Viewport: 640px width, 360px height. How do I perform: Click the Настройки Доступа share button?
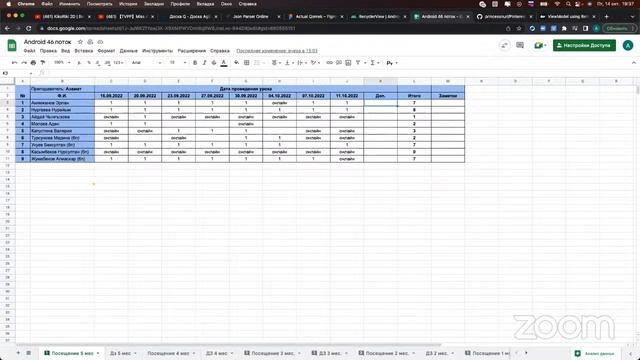[x=584, y=45]
